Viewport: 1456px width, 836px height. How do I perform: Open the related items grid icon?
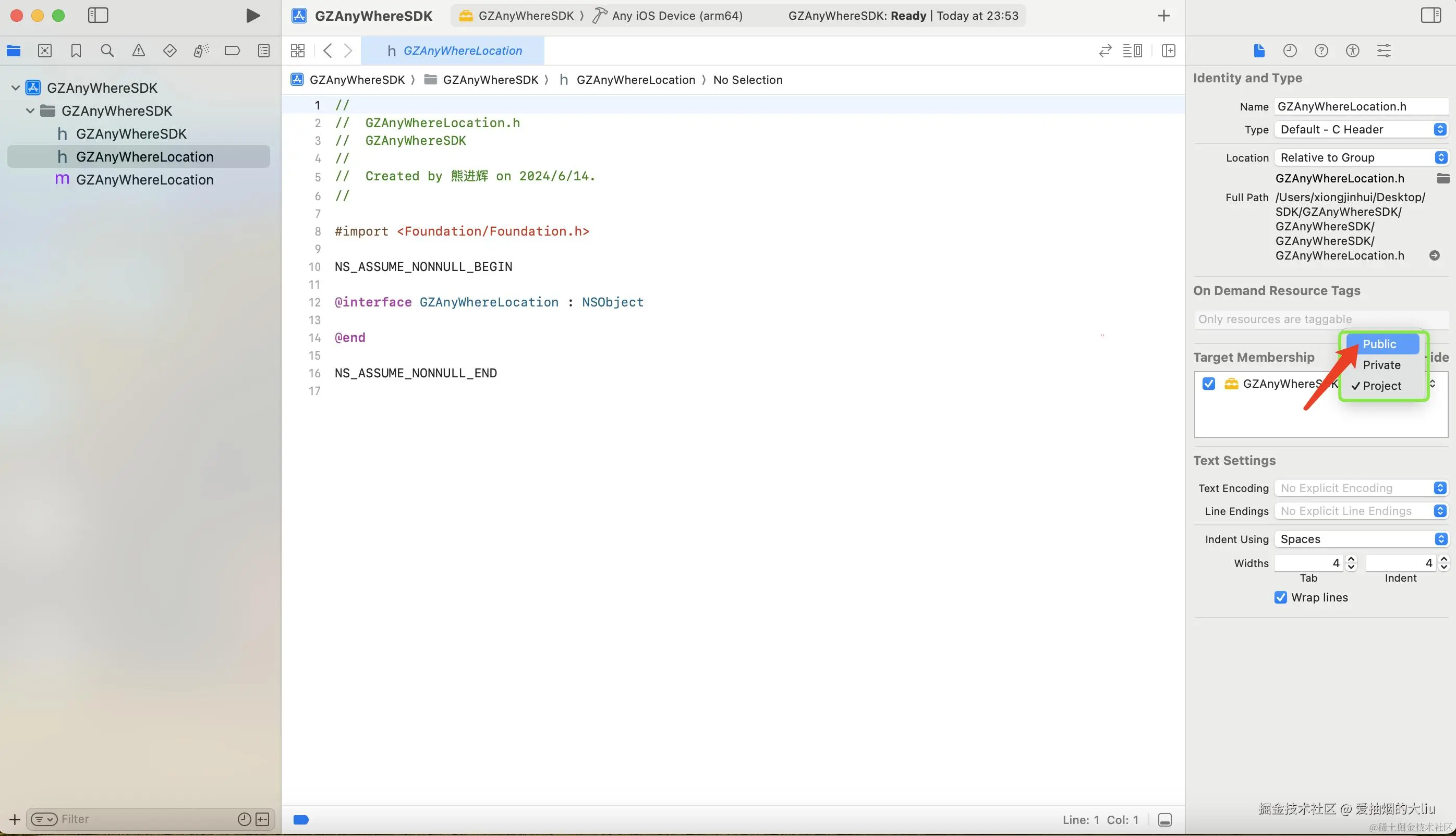(x=298, y=51)
